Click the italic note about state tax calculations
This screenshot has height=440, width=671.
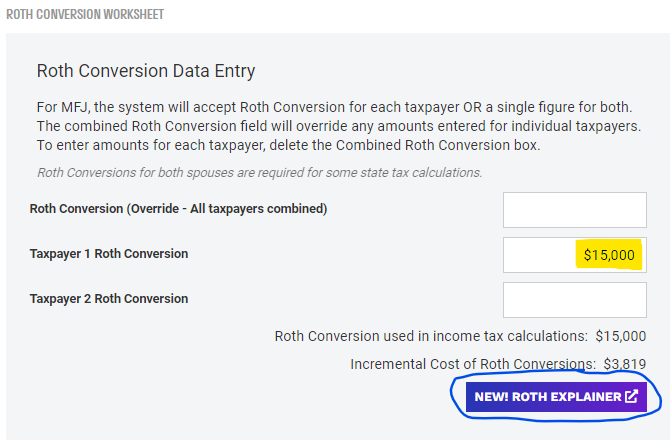259,172
